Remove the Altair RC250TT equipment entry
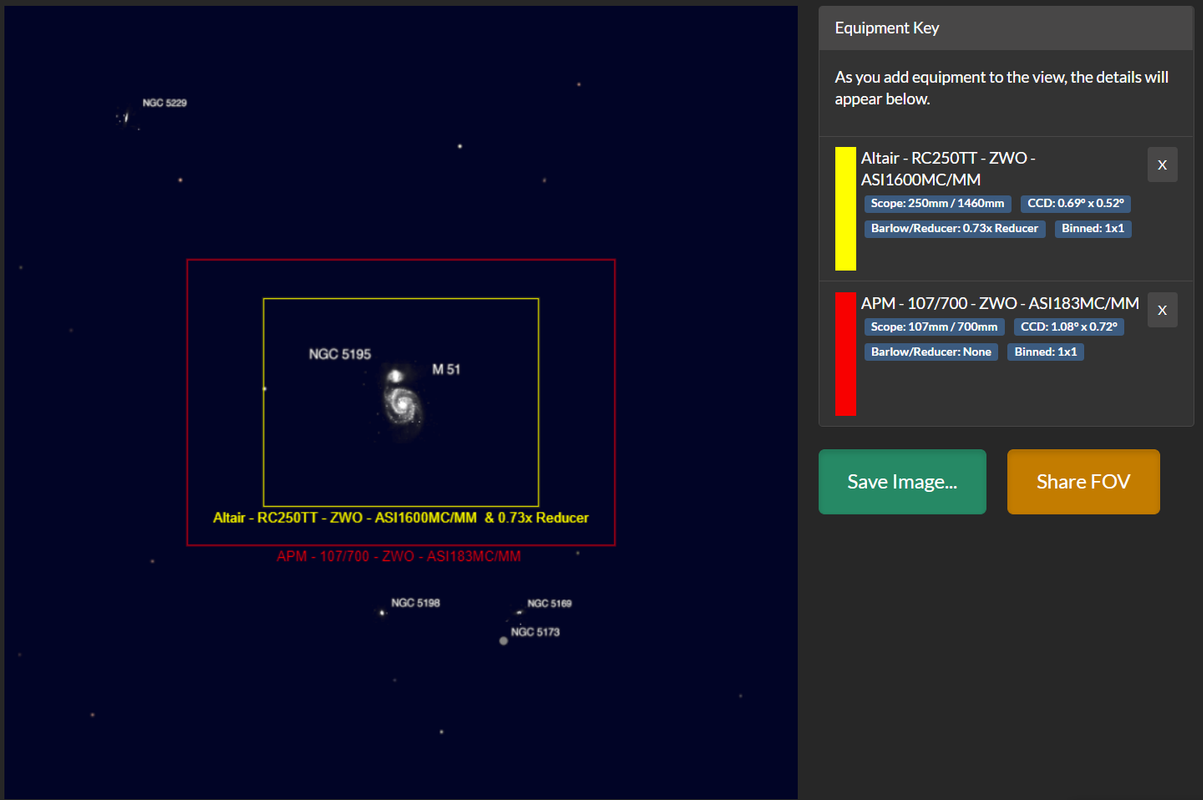 (x=1162, y=164)
